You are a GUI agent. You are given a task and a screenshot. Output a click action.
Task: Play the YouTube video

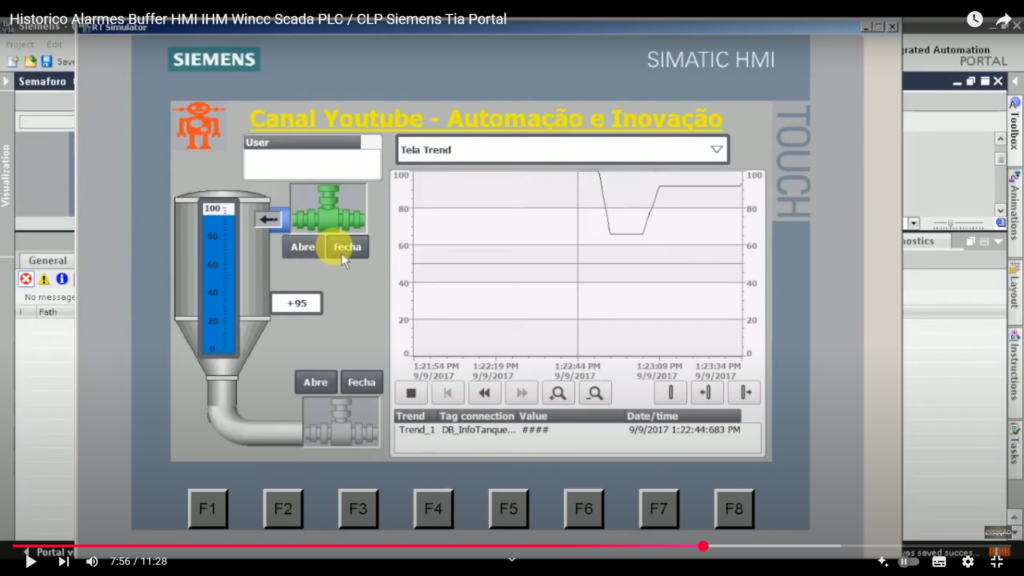coord(30,562)
